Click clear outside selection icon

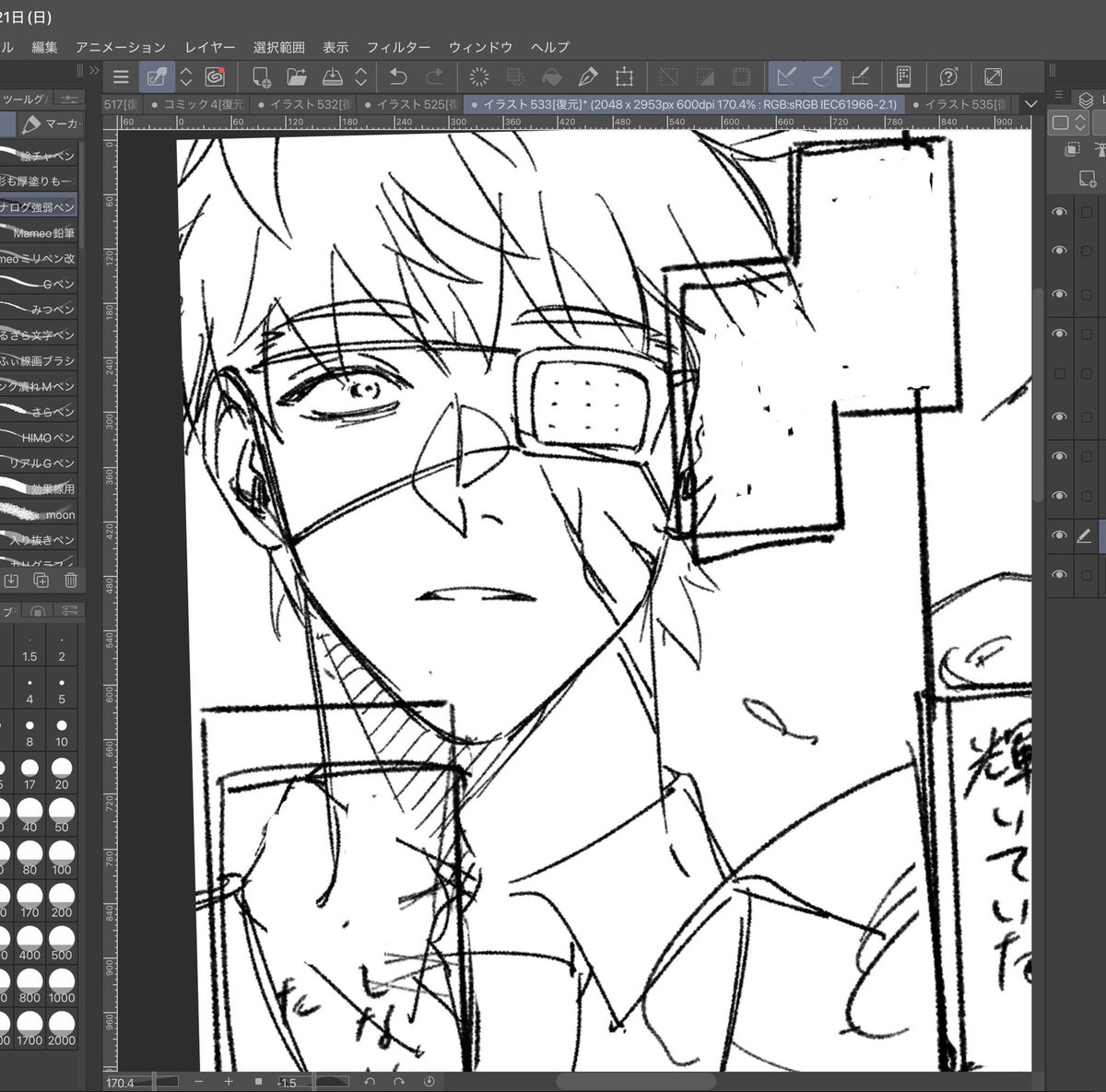[x=515, y=77]
